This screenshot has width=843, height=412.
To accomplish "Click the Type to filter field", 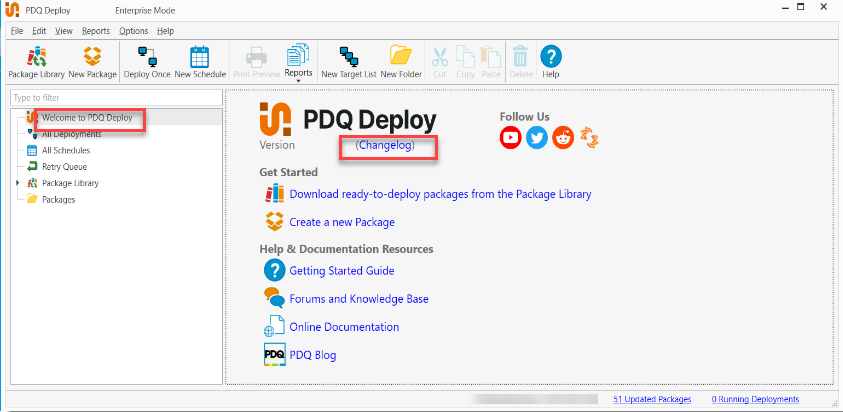I will [115, 98].
